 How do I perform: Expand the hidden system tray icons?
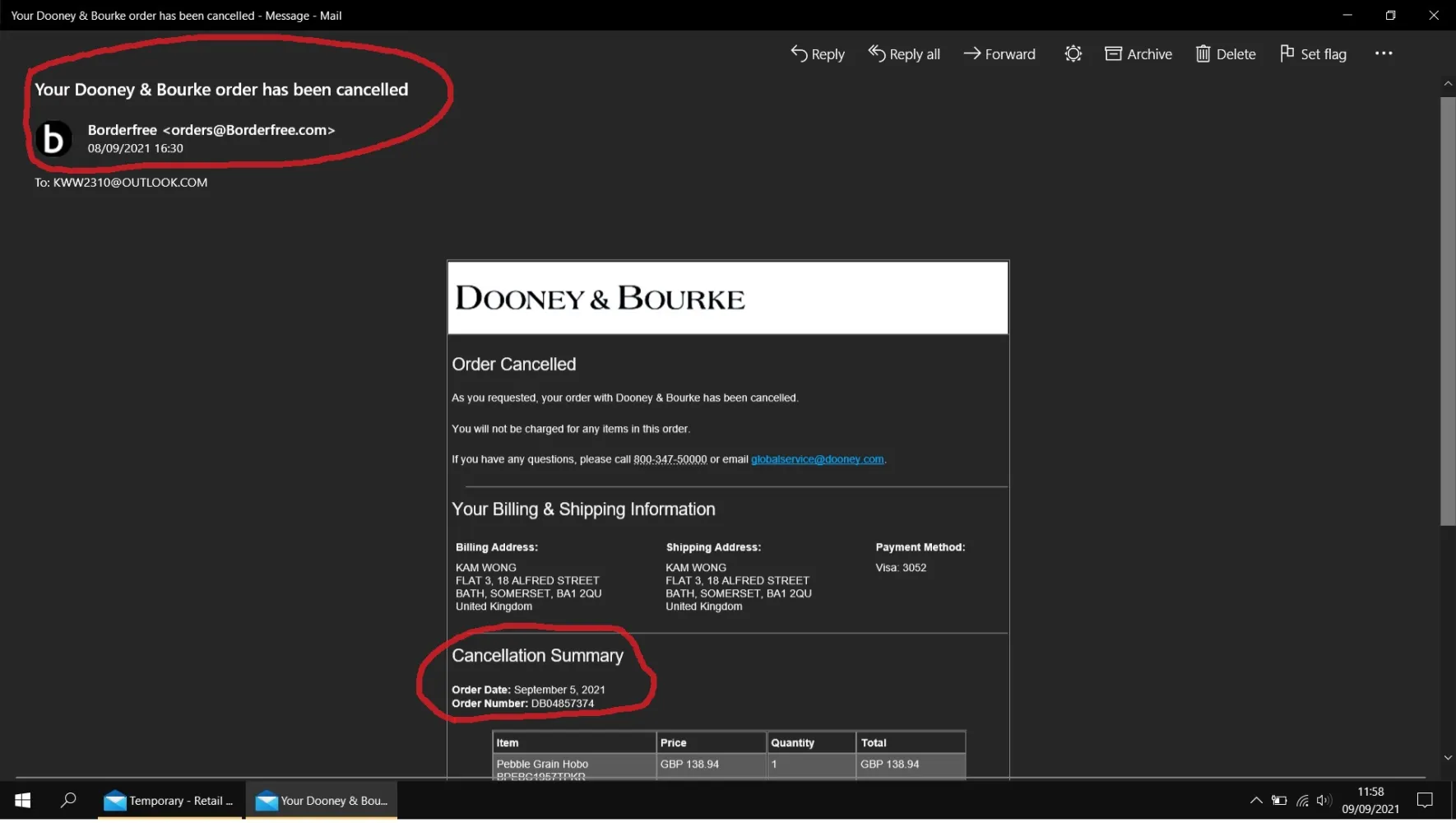(x=1256, y=801)
